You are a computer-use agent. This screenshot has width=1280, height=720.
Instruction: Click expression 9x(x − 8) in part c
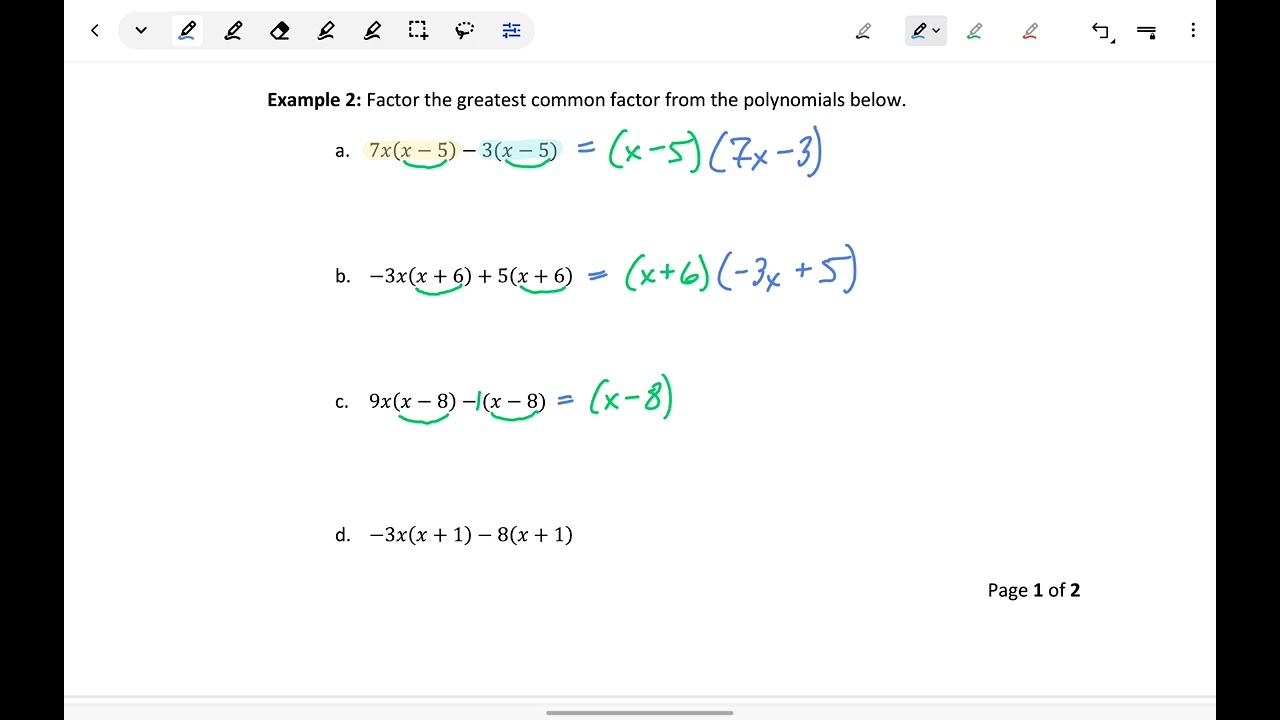[x=412, y=402]
